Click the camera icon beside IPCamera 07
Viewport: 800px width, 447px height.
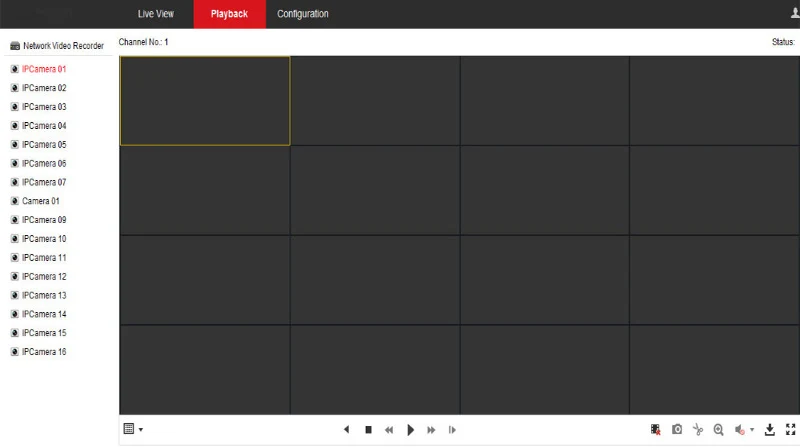tap(14, 182)
